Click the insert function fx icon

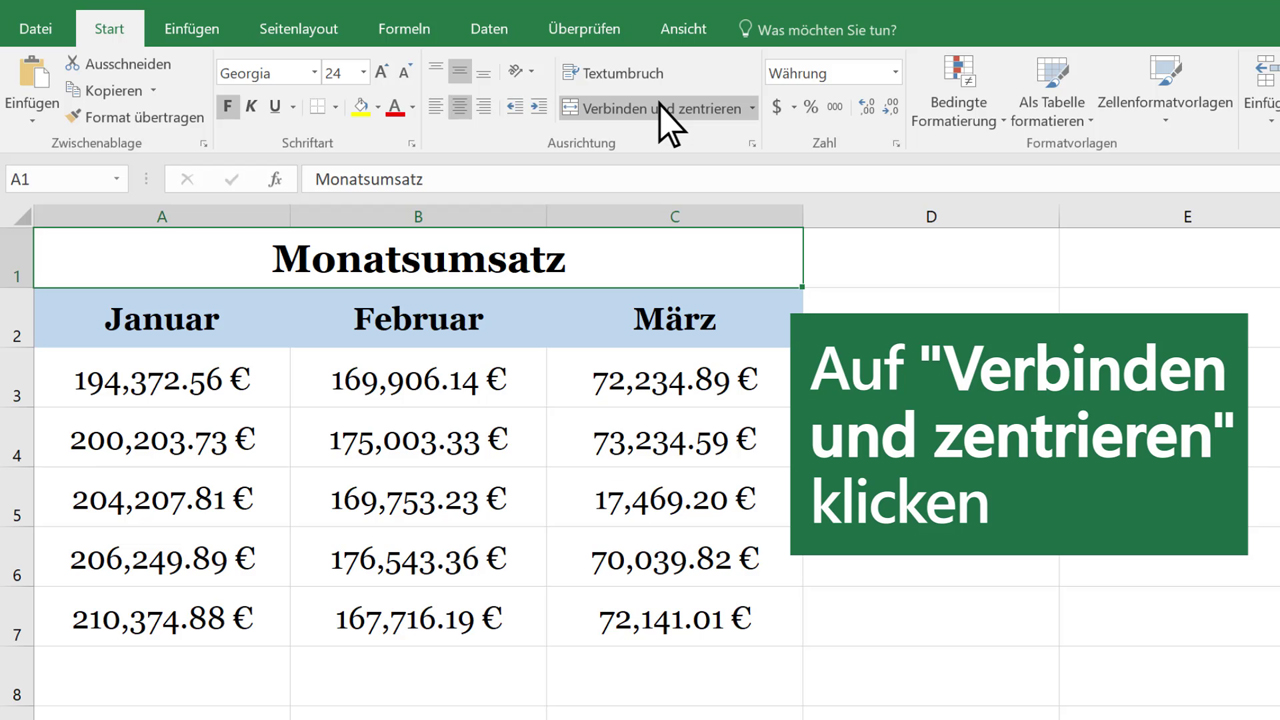coord(275,179)
